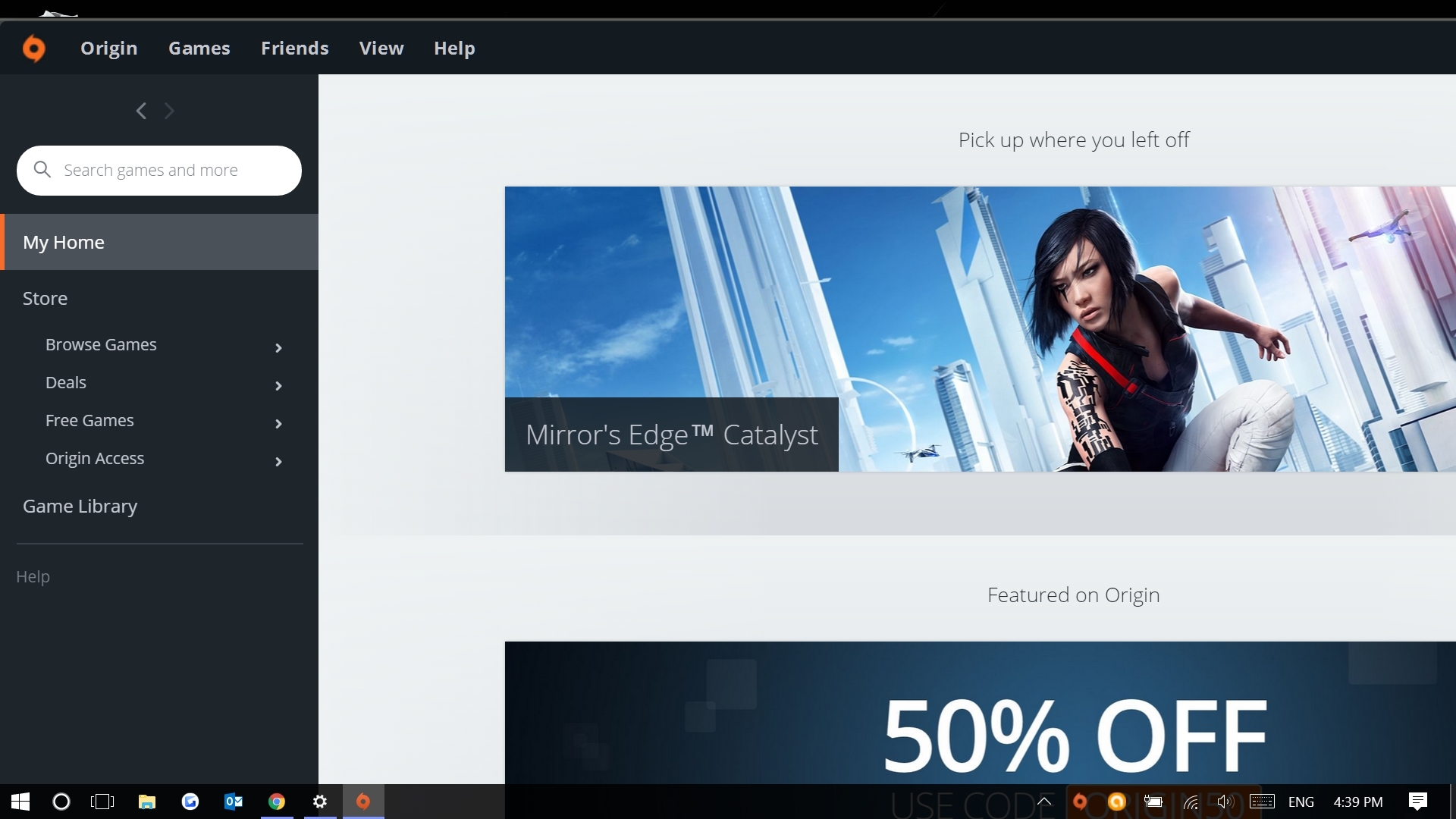Open the Game Library section
The image size is (1456, 819).
pos(80,506)
